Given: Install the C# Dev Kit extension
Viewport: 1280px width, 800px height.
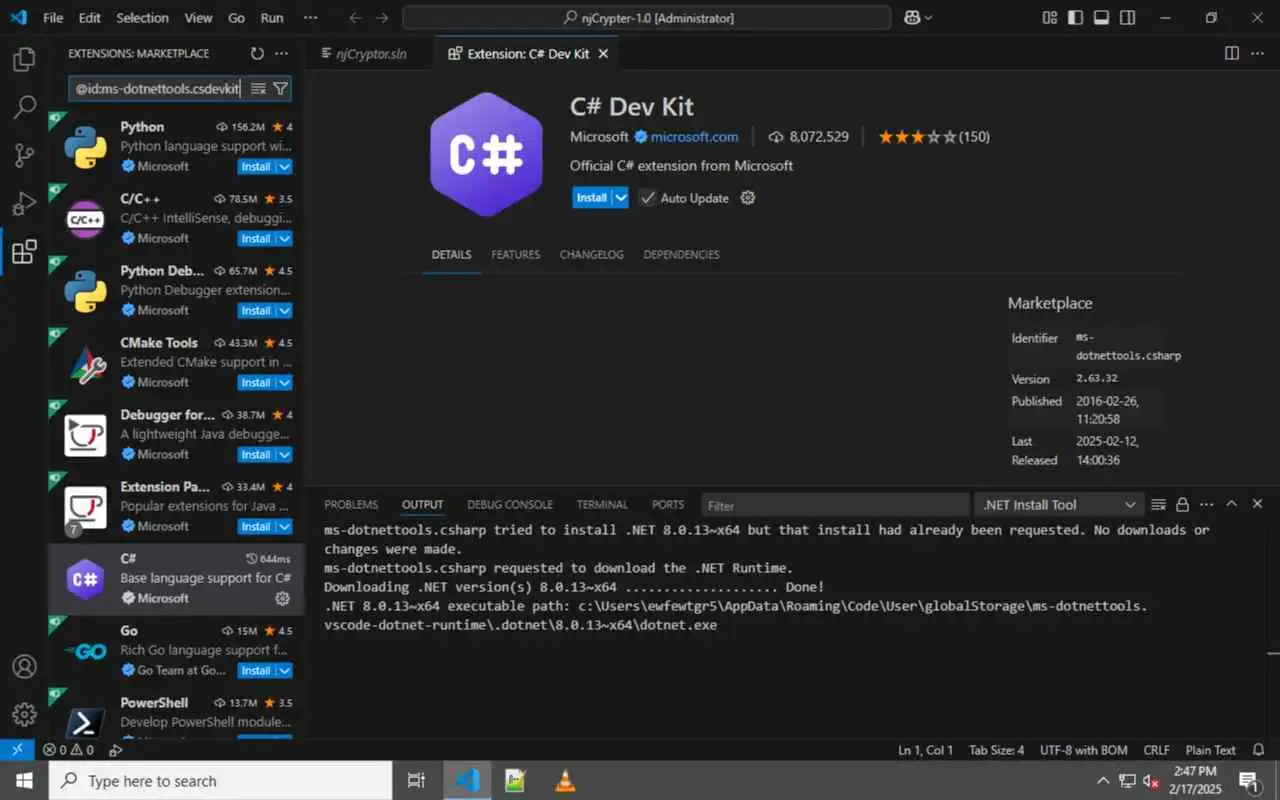Looking at the screenshot, I should point(592,198).
